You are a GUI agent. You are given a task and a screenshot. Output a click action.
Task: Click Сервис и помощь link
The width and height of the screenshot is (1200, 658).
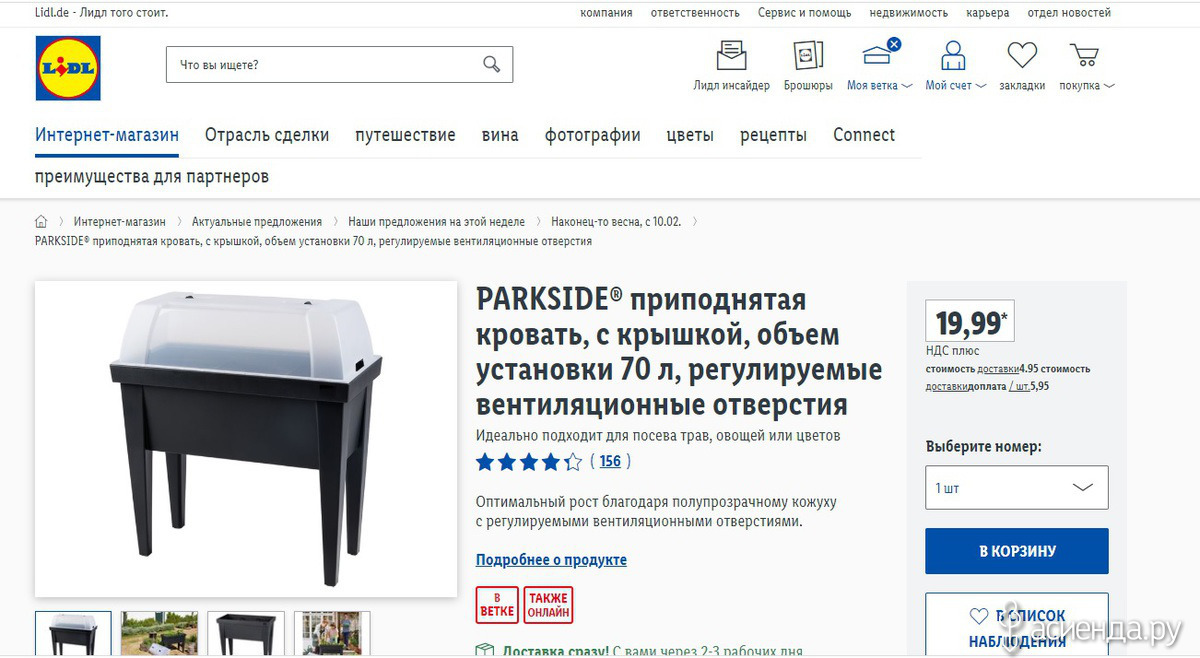click(804, 13)
